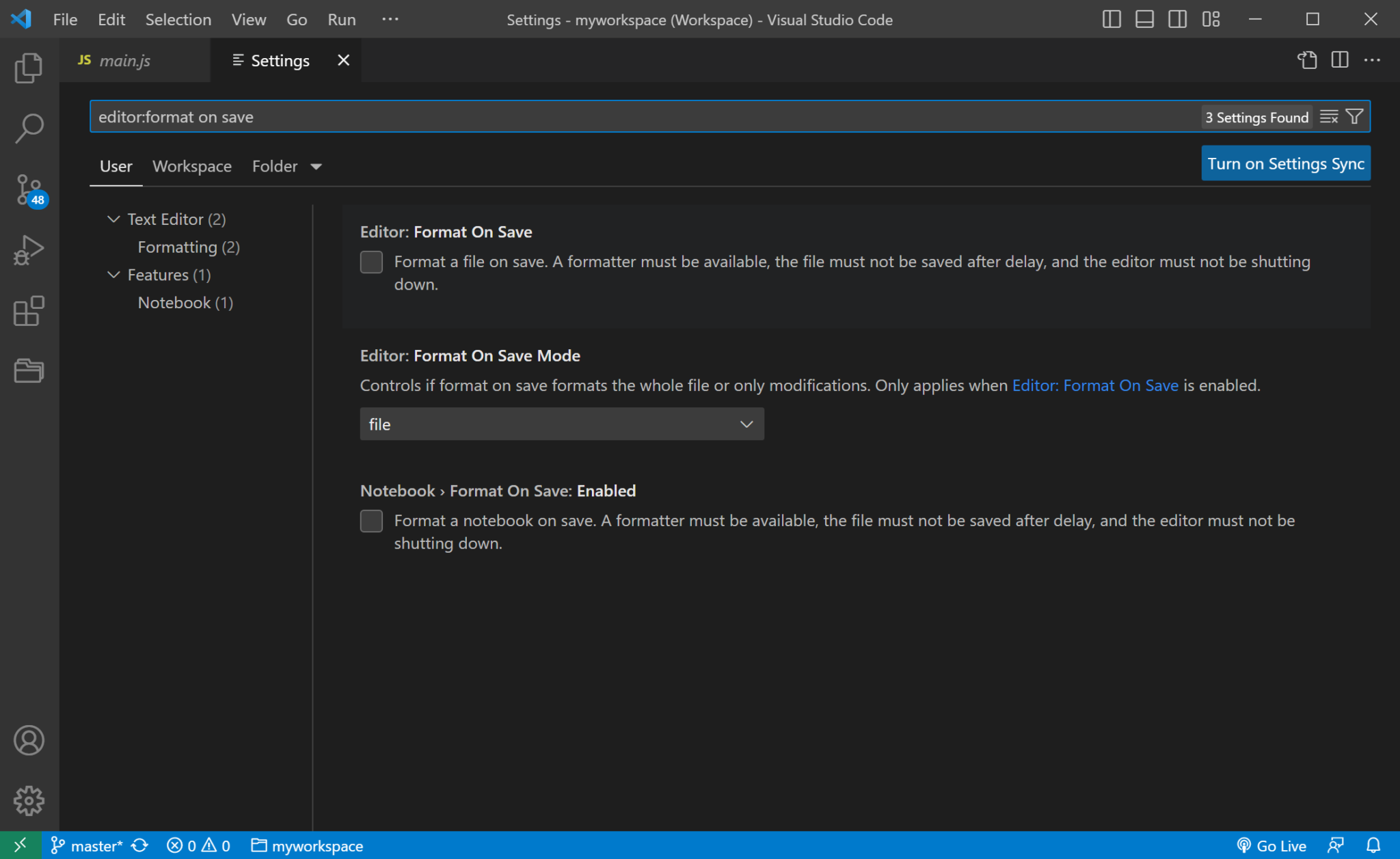
Task: Open the Format On Save Mode dropdown
Action: [x=561, y=424]
